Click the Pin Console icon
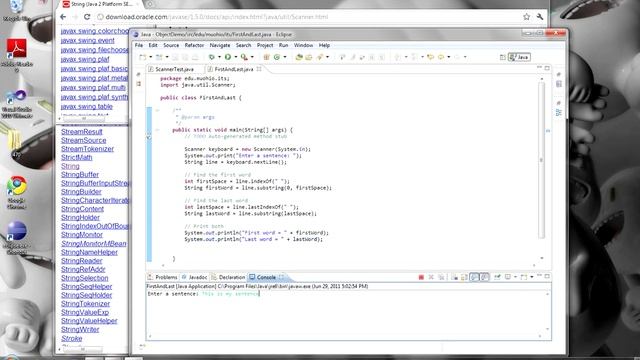The width and height of the screenshot is (640, 360). click(x=497, y=277)
